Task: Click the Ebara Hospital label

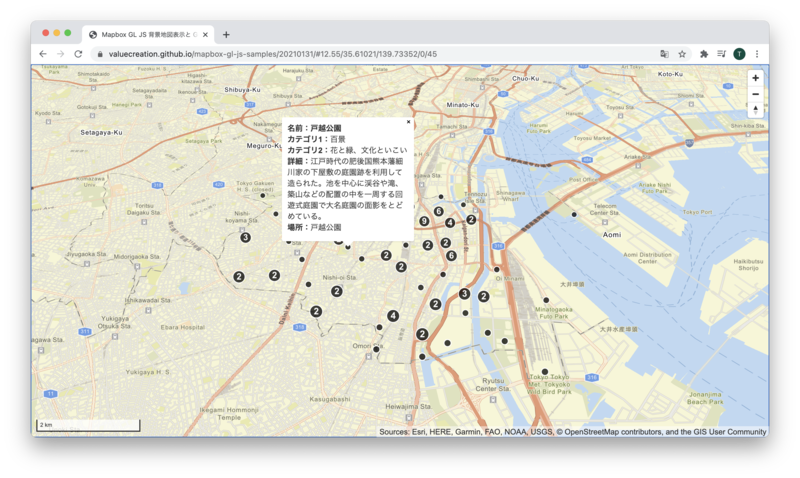Action: click(183, 327)
